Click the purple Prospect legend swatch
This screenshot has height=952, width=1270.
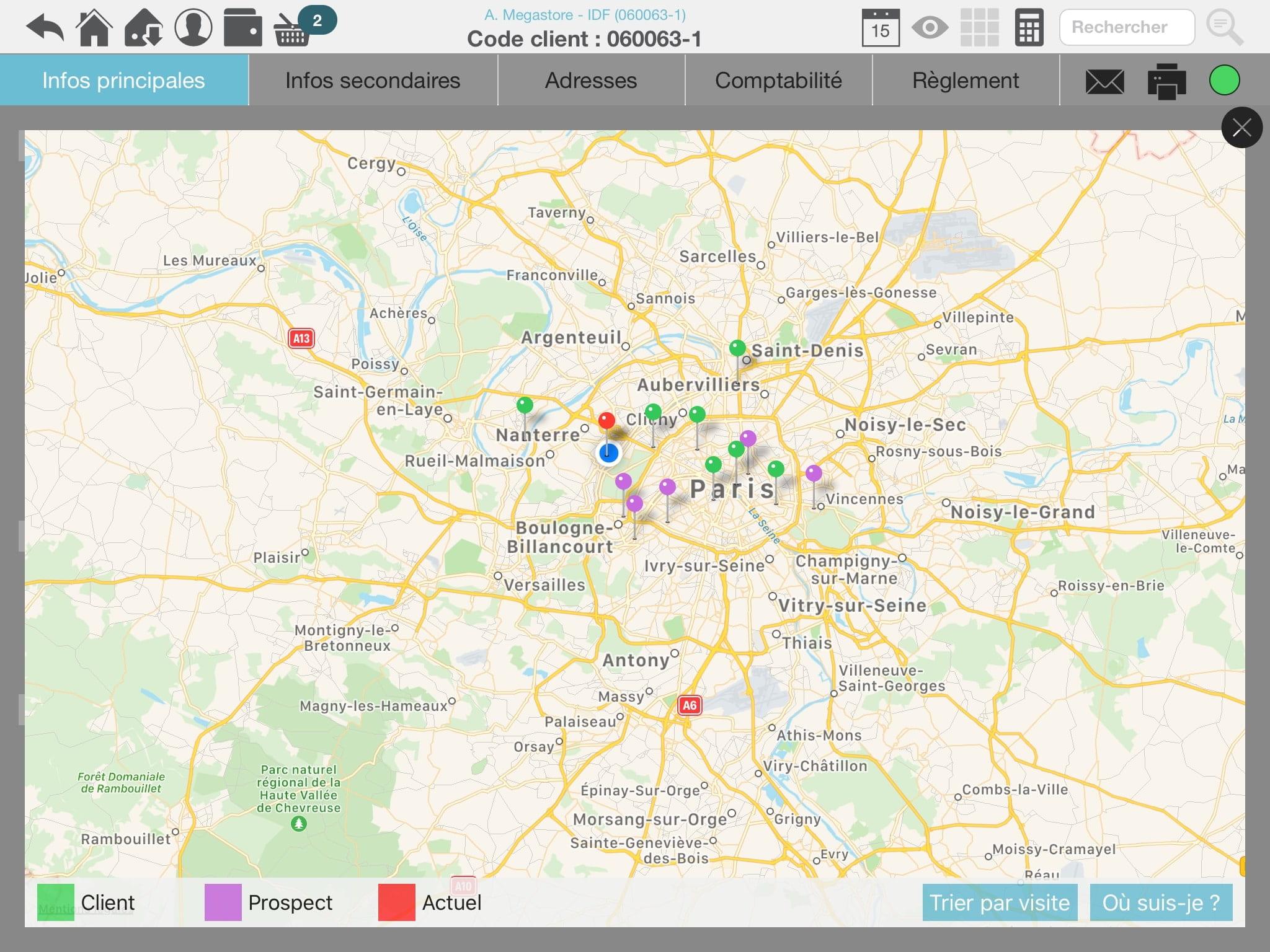[223, 902]
